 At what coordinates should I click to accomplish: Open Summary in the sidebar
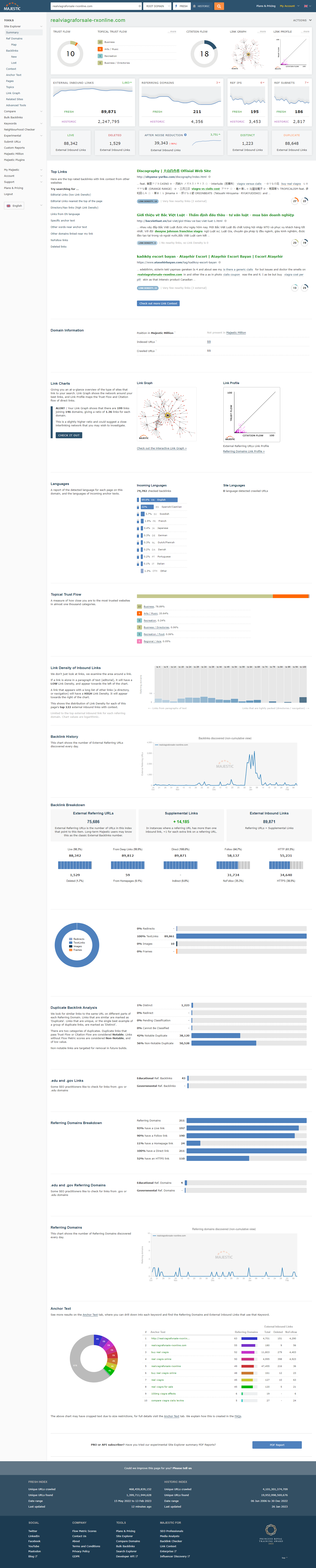pos(12,32)
